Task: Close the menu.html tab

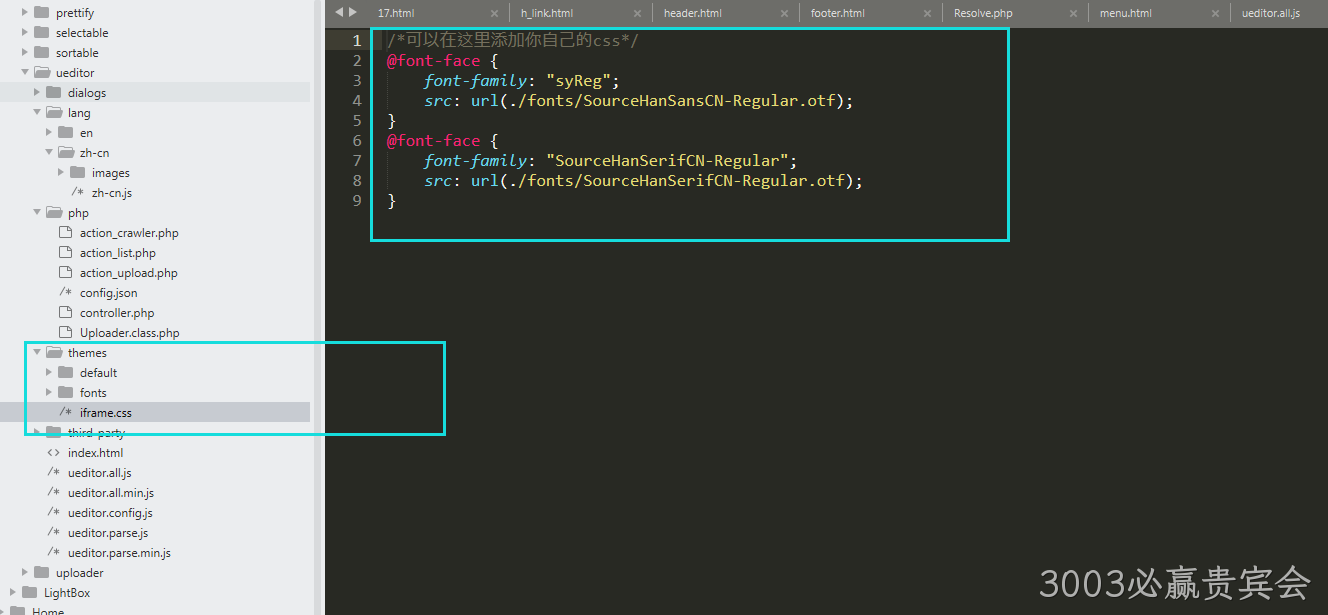Action: 1214,14
